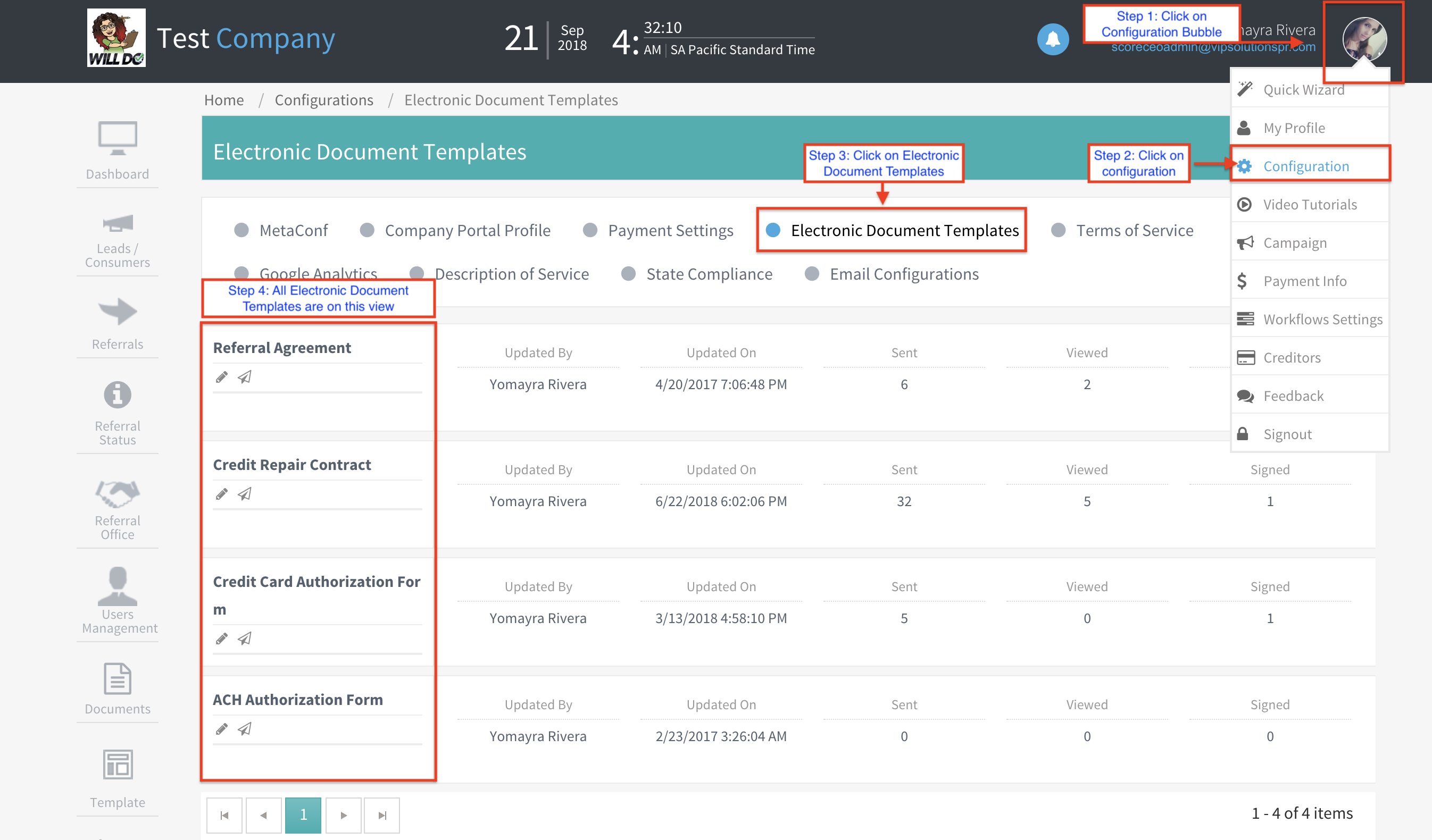Go to the next page in pagination

tap(343, 815)
